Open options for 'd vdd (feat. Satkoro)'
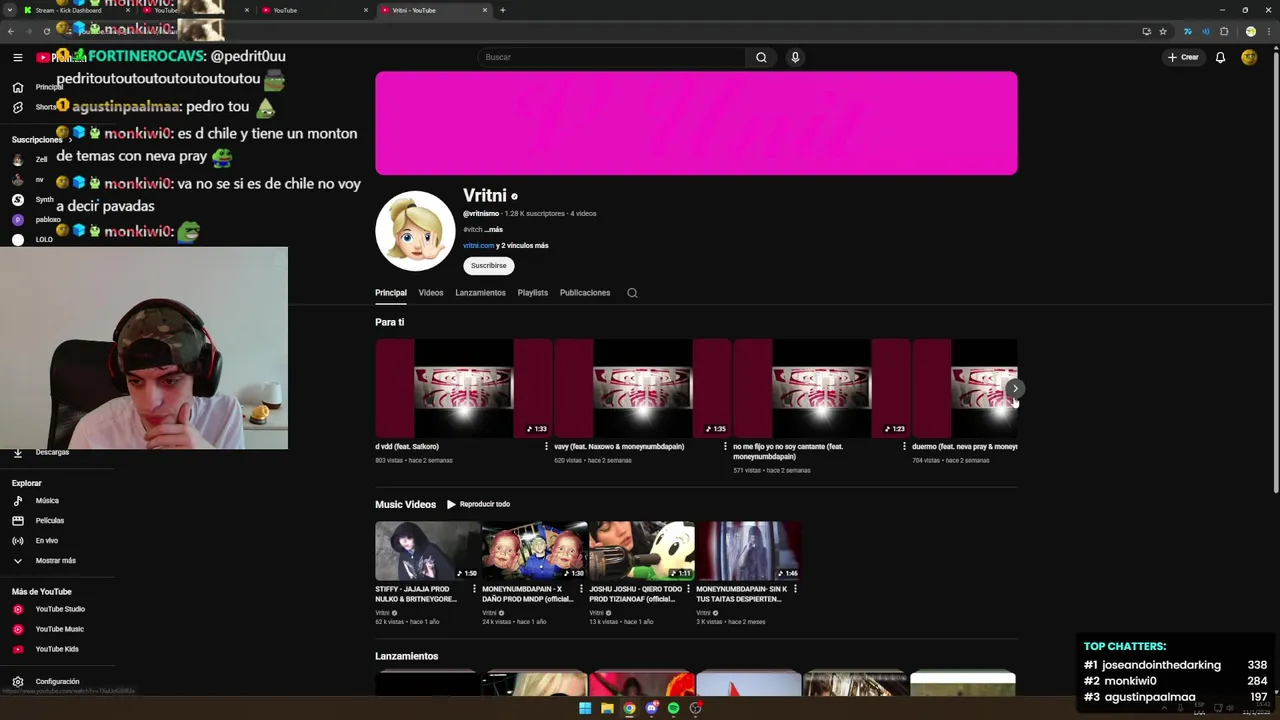The image size is (1280, 720). click(x=546, y=447)
